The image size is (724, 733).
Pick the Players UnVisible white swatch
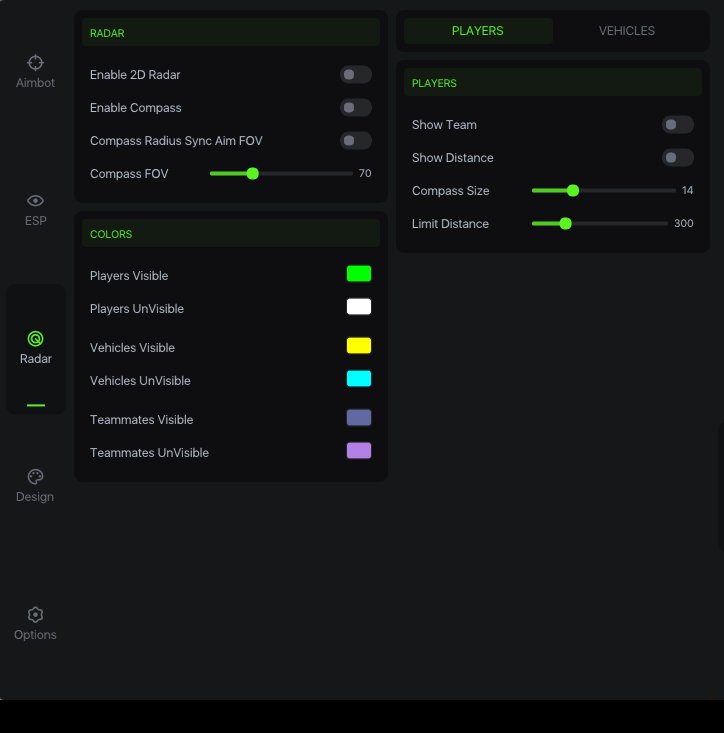pyautogui.click(x=359, y=307)
